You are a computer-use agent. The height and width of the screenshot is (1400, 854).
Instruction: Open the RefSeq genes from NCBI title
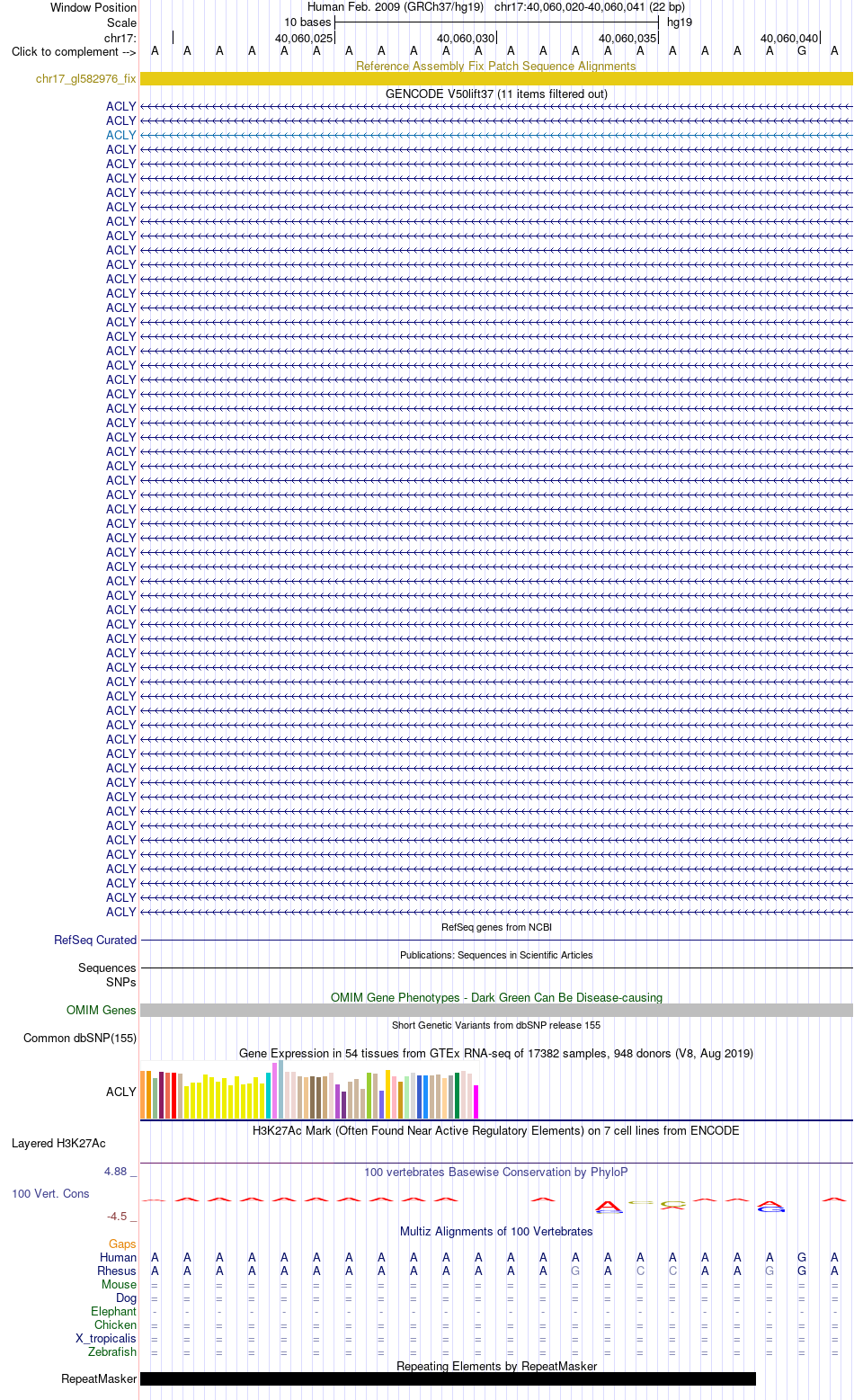(496, 927)
